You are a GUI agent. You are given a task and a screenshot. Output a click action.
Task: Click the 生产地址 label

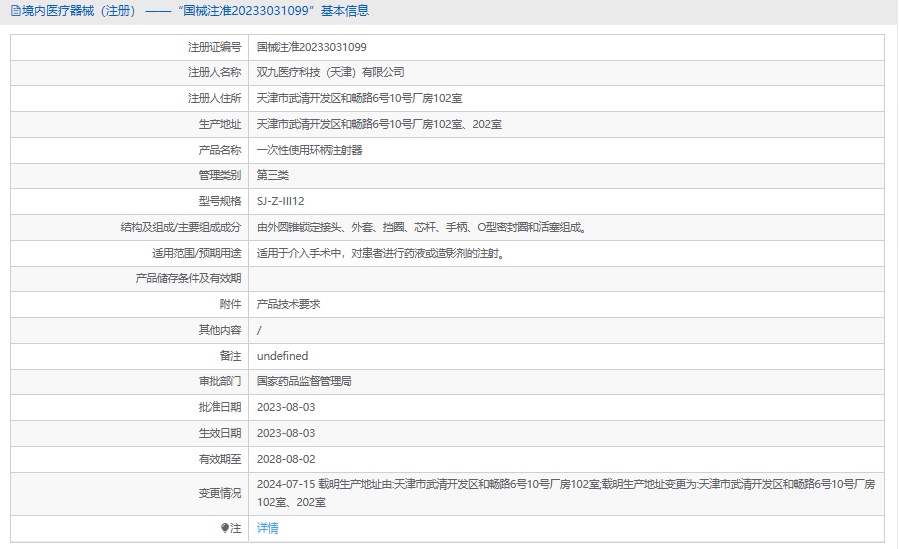(220, 124)
